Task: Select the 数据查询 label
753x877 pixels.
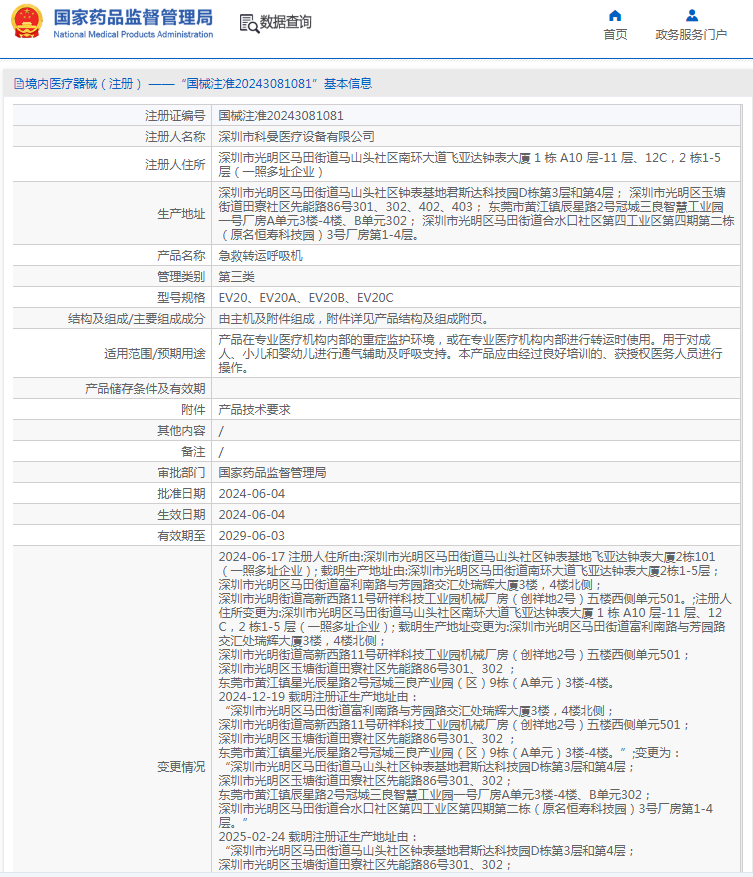Action: [x=285, y=22]
